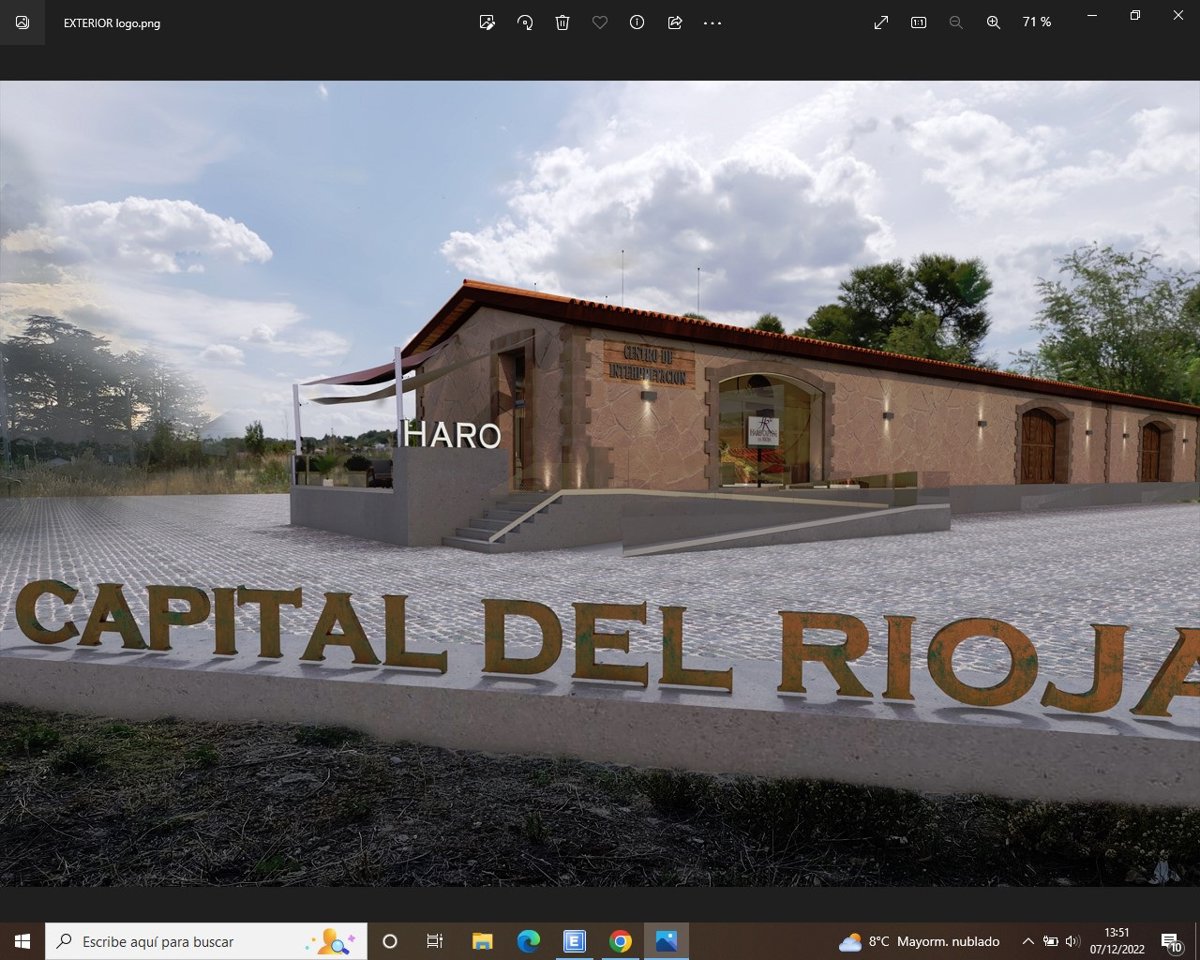Zoom in with the magnifier plus icon
Viewport: 1200px width, 960px height.
click(x=993, y=22)
